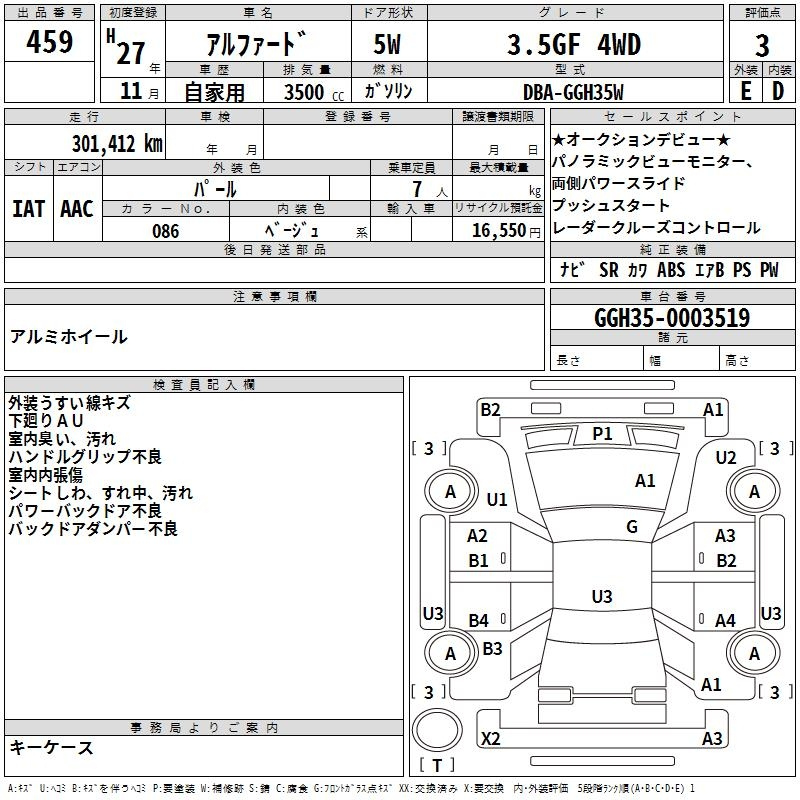Image resolution: width=800 pixels, height=800 pixels.
Task: Click the A3 rear bumper mark
Action: click(x=712, y=738)
